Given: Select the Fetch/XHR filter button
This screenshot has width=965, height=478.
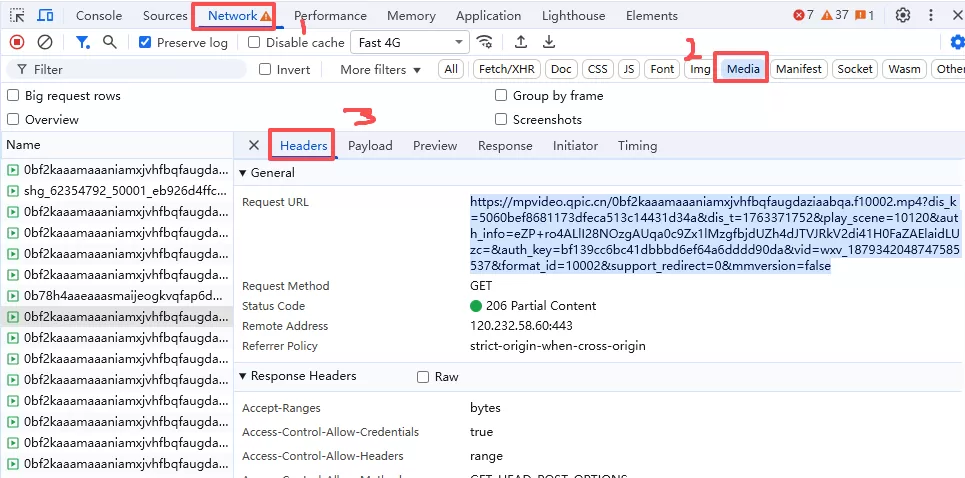Looking at the screenshot, I should click(506, 69).
